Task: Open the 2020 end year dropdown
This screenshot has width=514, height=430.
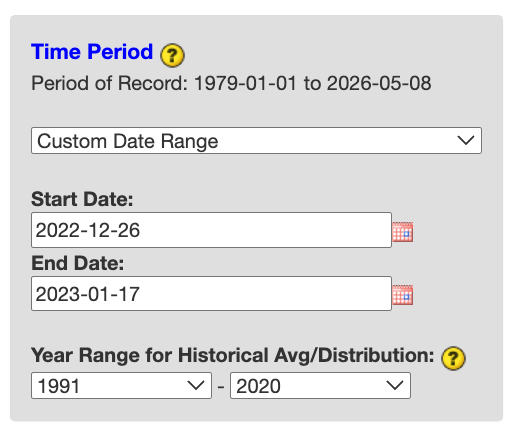Action: click(320, 385)
